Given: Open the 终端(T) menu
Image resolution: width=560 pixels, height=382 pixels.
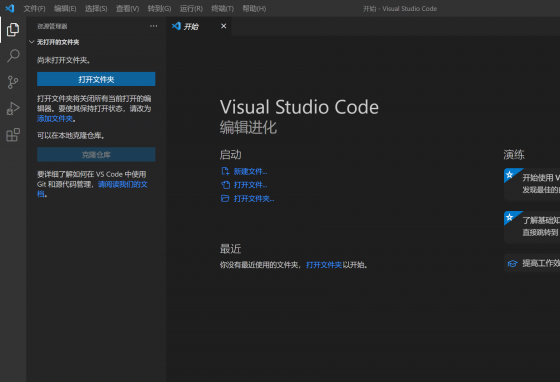Looking at the screenshot, I should (x=222, y=9).
